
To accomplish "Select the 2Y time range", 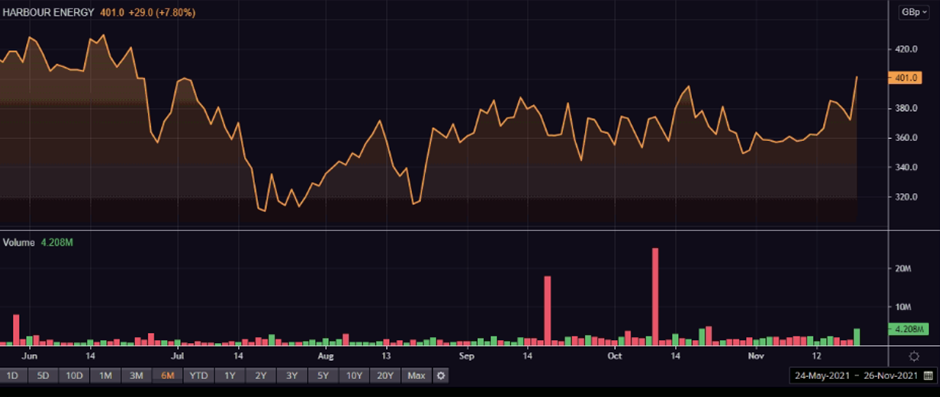I will pyautogui.click(x=261, y=376).
